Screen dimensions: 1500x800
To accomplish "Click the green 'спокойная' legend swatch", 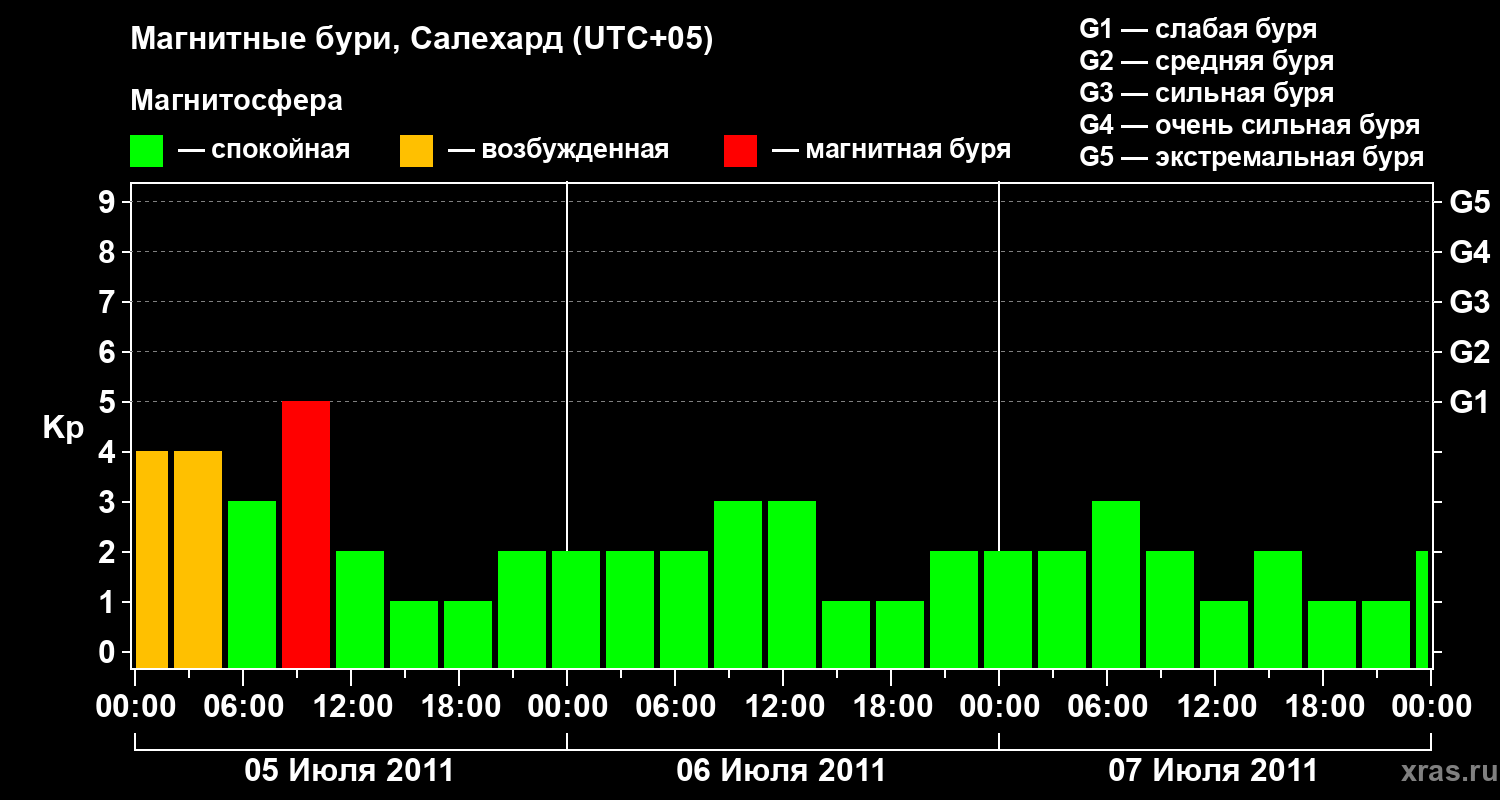I will tap(147, 151).
